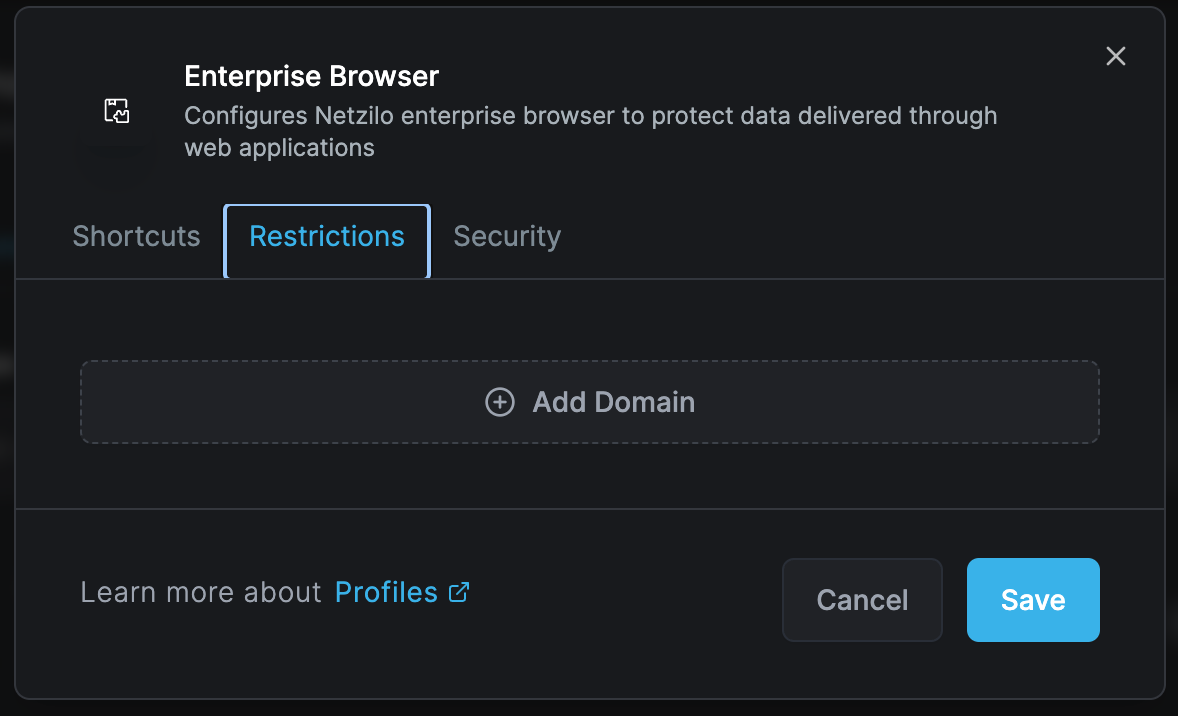Click the Netzilo enterprise browser description text
The height and width of the screenshot is (716, 1178).
[x=590, y=116]
